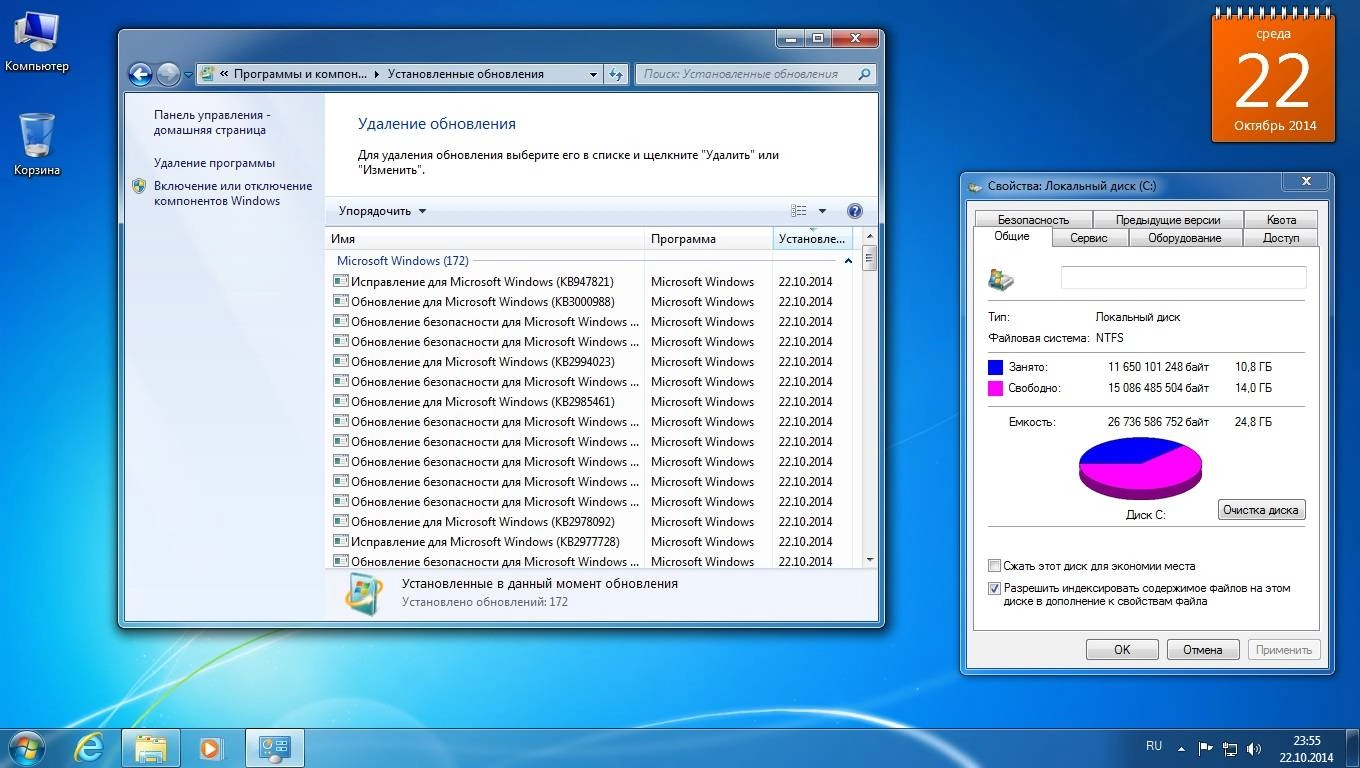This screenshot has width=1360, height=768.
Task: Click the change view icon in toolbar
Action: point(799,211)
